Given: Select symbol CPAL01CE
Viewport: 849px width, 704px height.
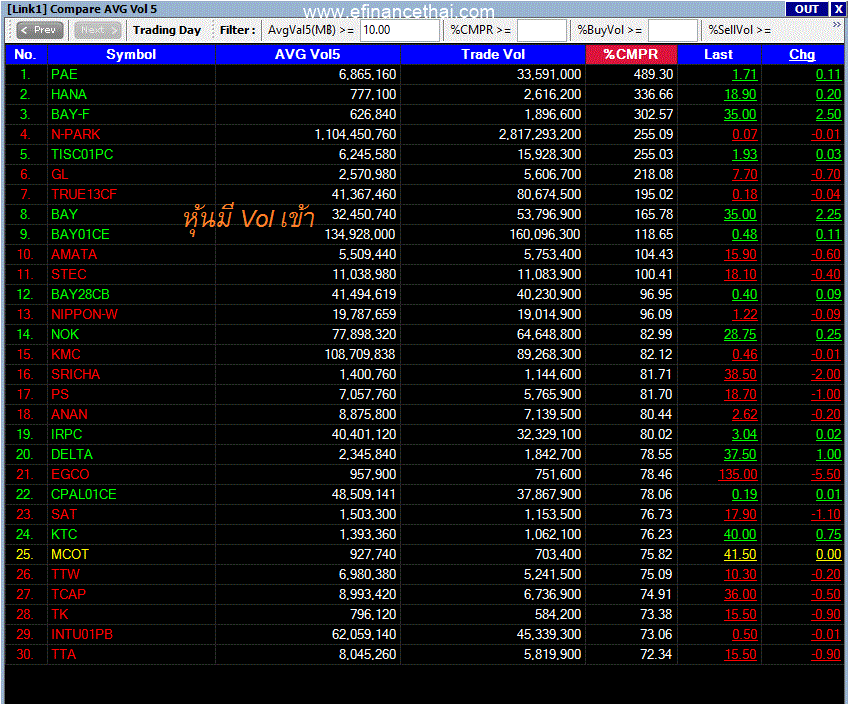Looking at the screenshot, I should [83, 495].
